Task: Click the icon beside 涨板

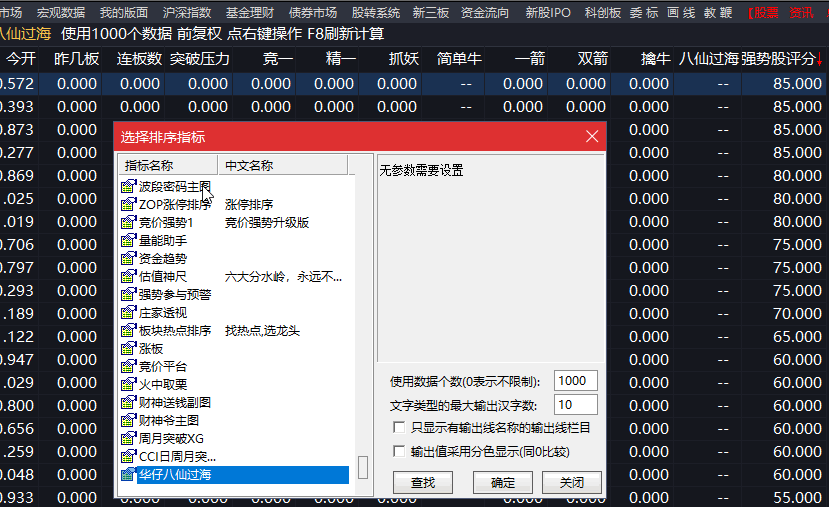Action: click(x=128, y=348)
